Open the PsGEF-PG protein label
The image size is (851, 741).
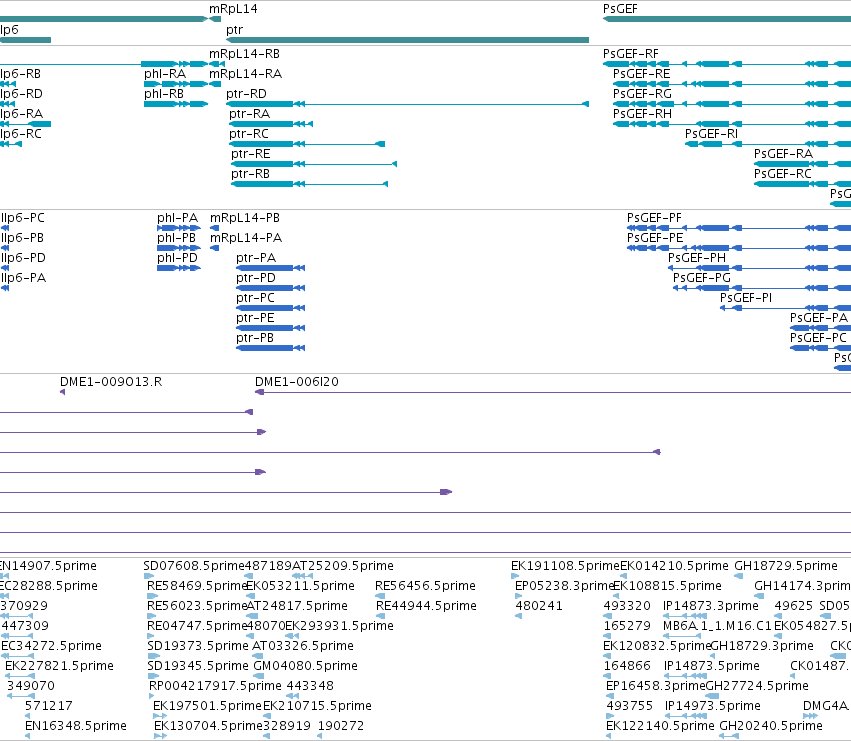coord(702,279)
